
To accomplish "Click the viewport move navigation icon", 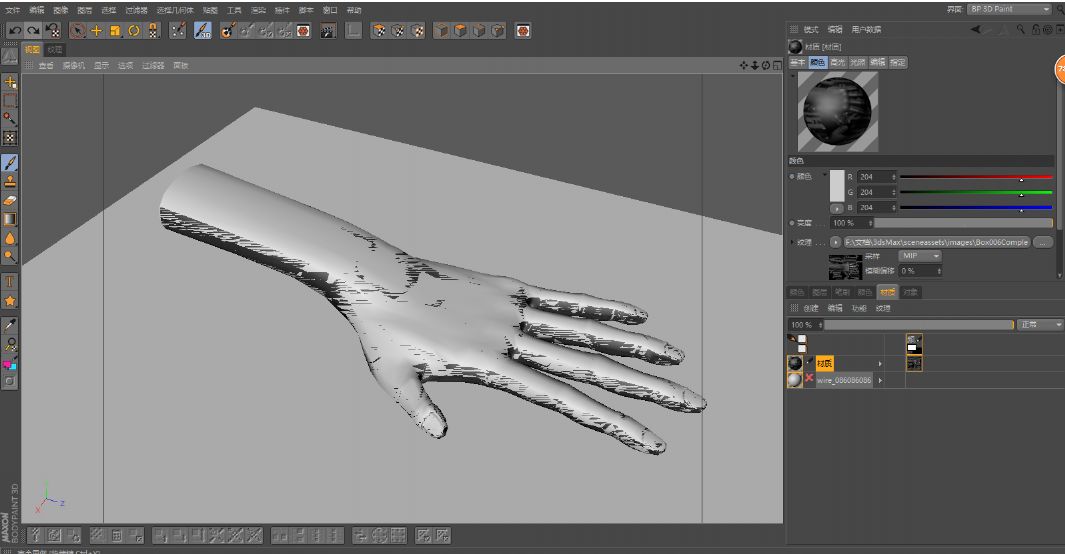I will 744,66.
